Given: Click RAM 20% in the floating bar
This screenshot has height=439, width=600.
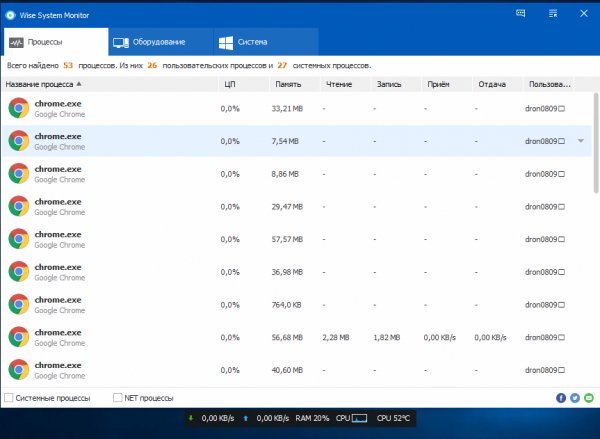Looking at the screenshot, I should (312, 418).
